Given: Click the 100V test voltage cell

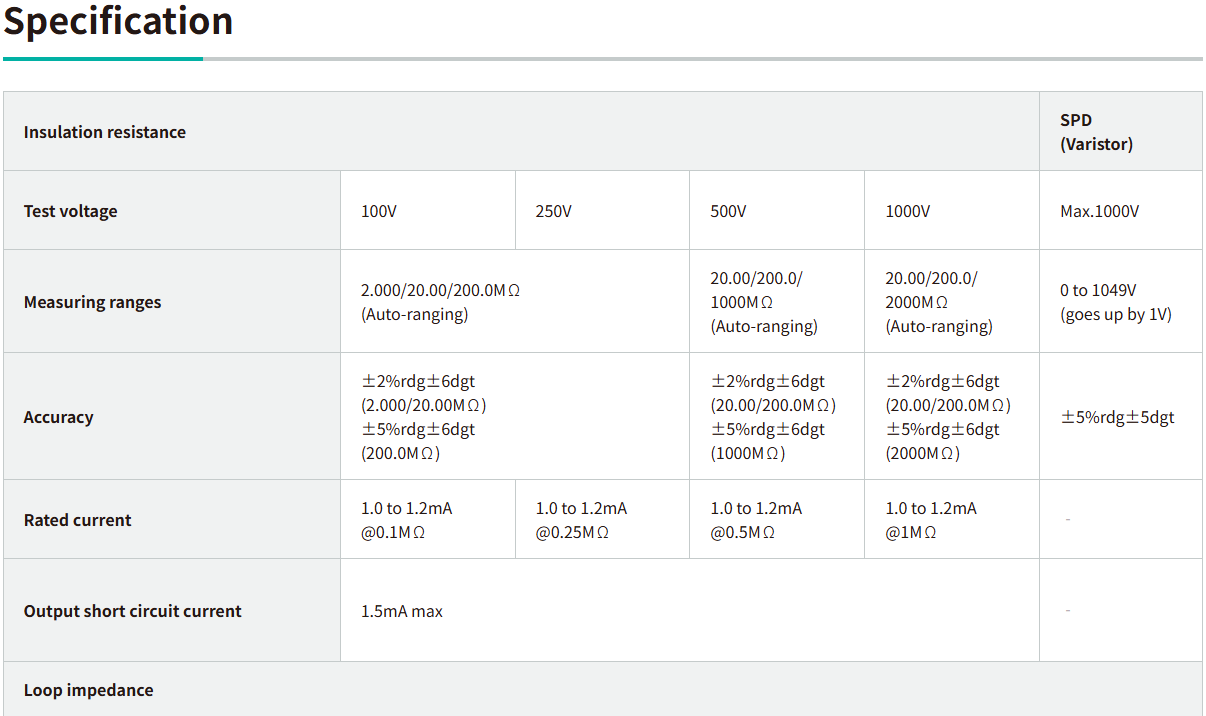Looking at the screenshot, I should coord(379,211).
